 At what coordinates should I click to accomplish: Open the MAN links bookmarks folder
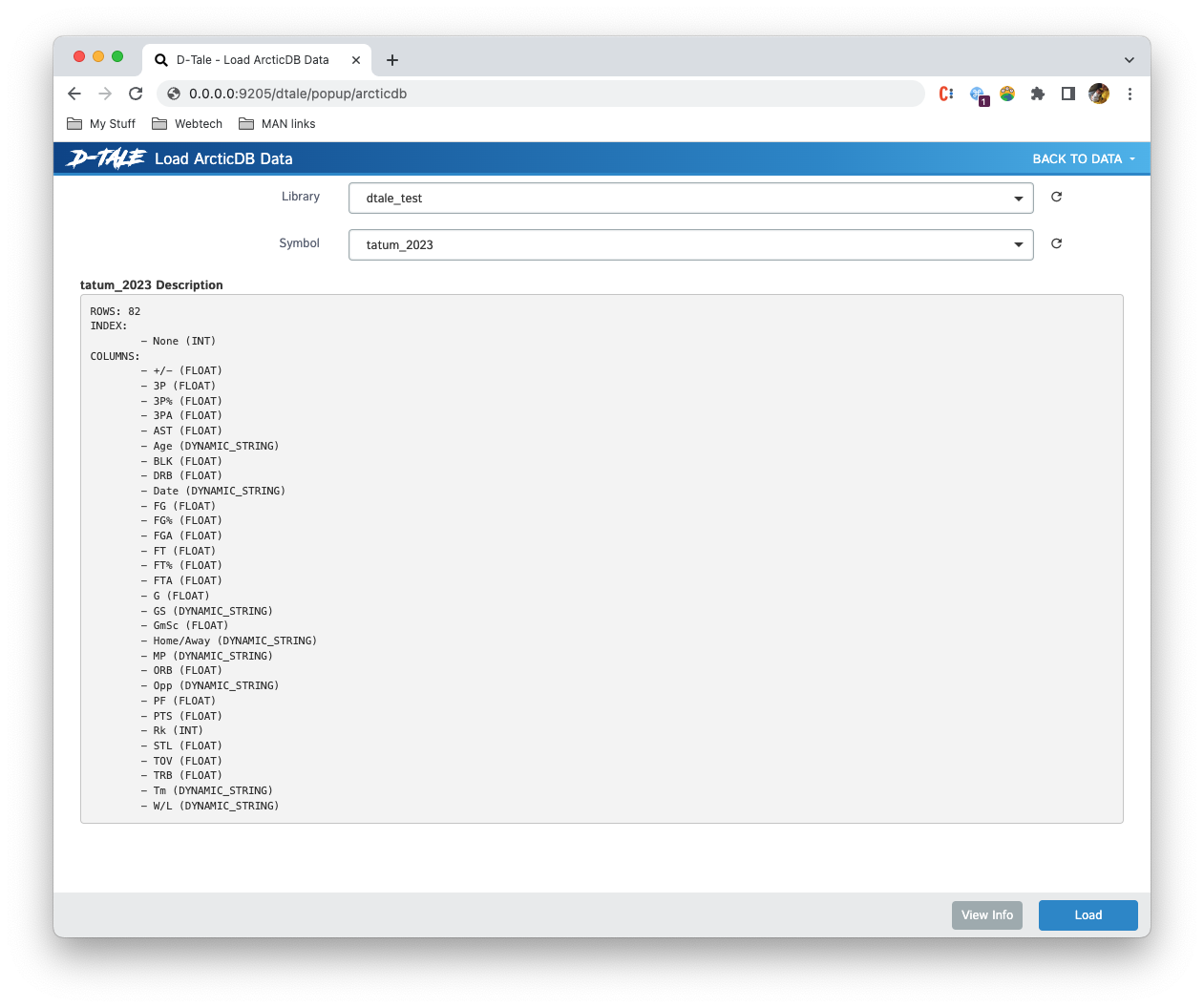point(277,124)
